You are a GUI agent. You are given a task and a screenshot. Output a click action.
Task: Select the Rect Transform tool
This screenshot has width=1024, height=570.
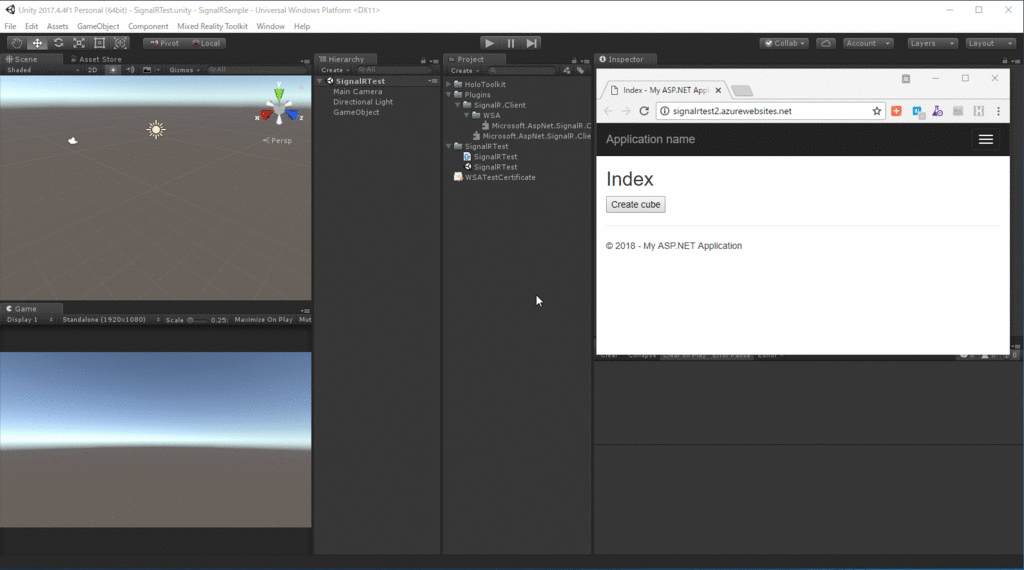(100, 43)
